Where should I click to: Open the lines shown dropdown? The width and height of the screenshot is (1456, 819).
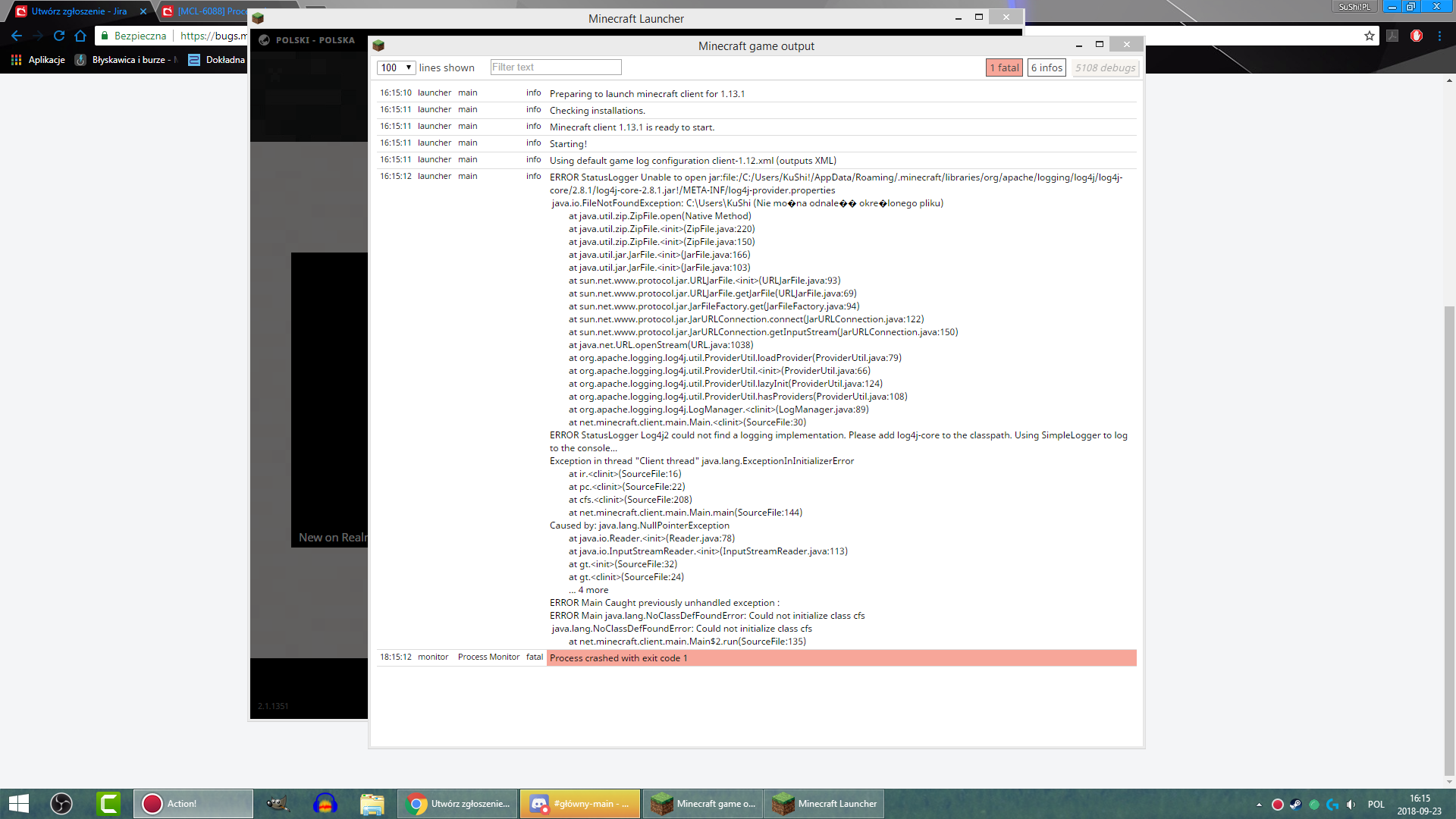(396, 67)
